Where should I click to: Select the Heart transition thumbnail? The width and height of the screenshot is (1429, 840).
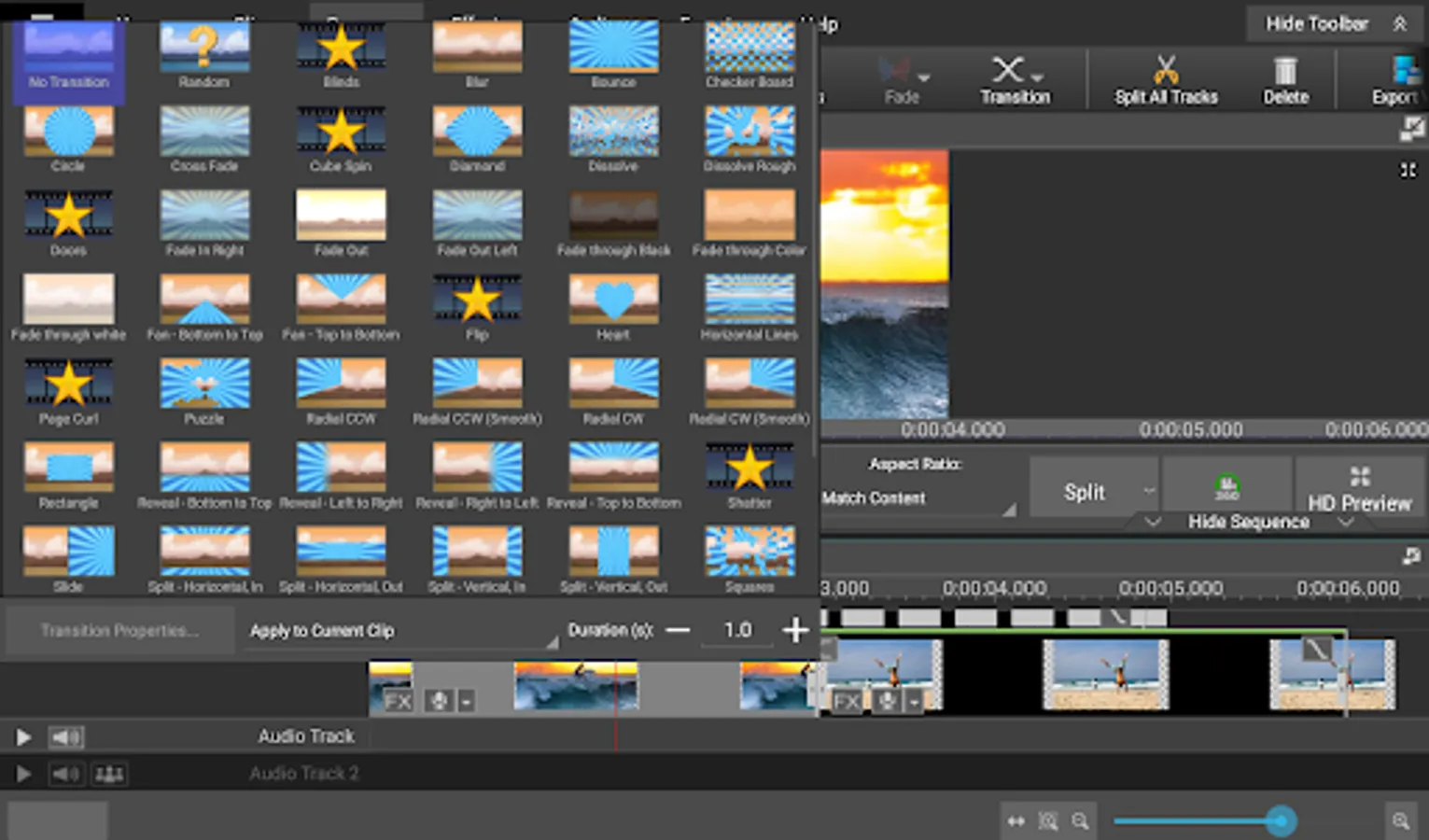pos(613,300)
